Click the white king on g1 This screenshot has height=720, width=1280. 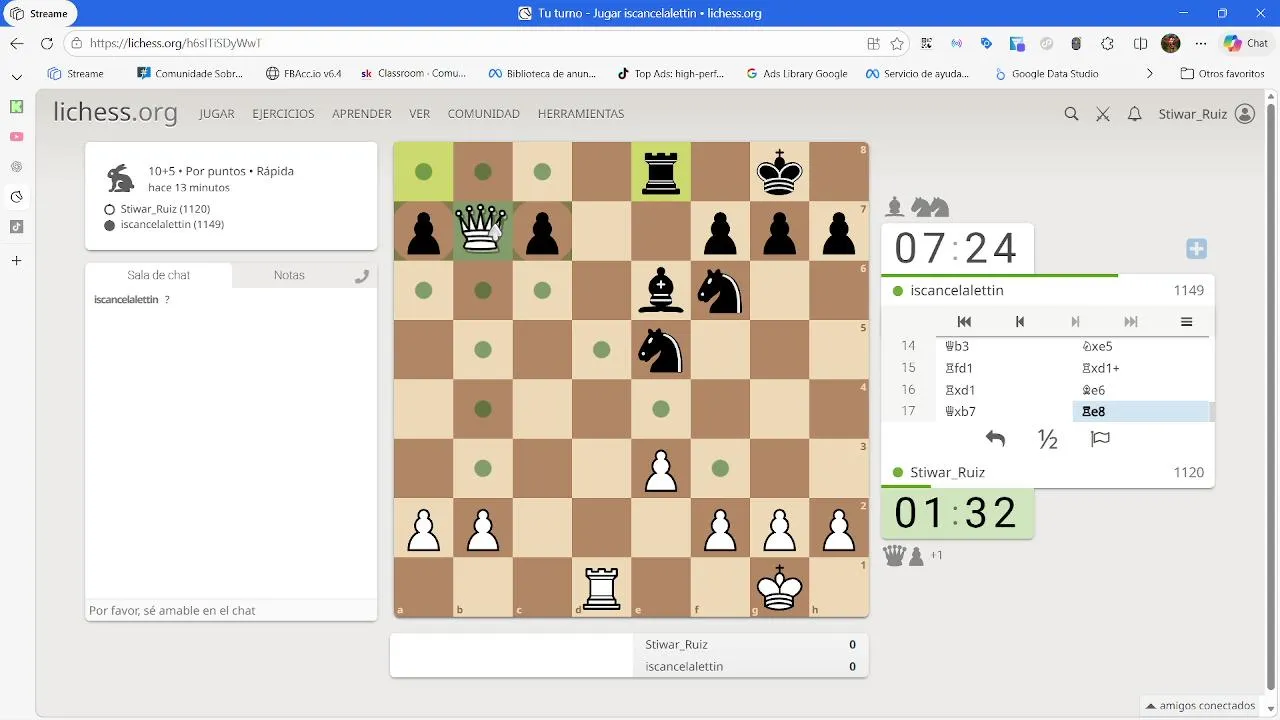[779, 588]
